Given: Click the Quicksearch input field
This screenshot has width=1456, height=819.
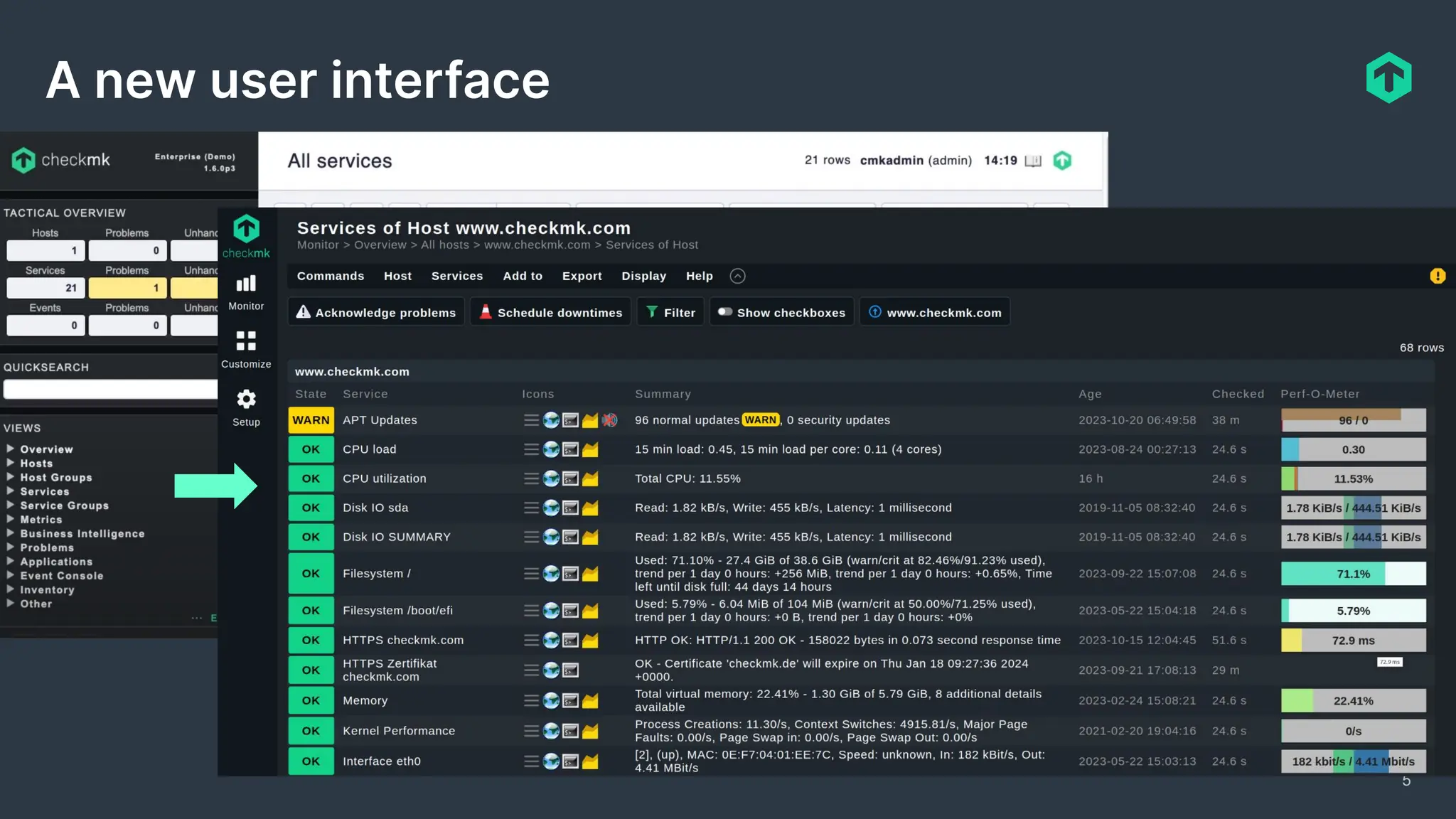Looking at the screenshot, I should point(111,389).
